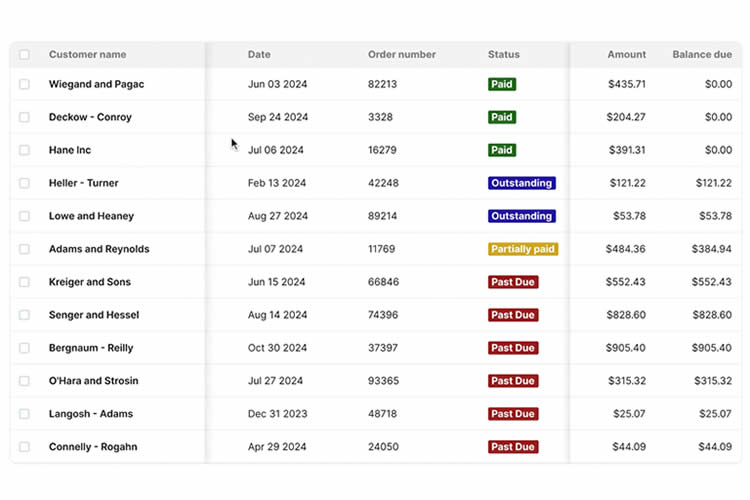This screenshot has width=750, height=500.
Task: Sort table by Status column header
Action: coord(503,55)
